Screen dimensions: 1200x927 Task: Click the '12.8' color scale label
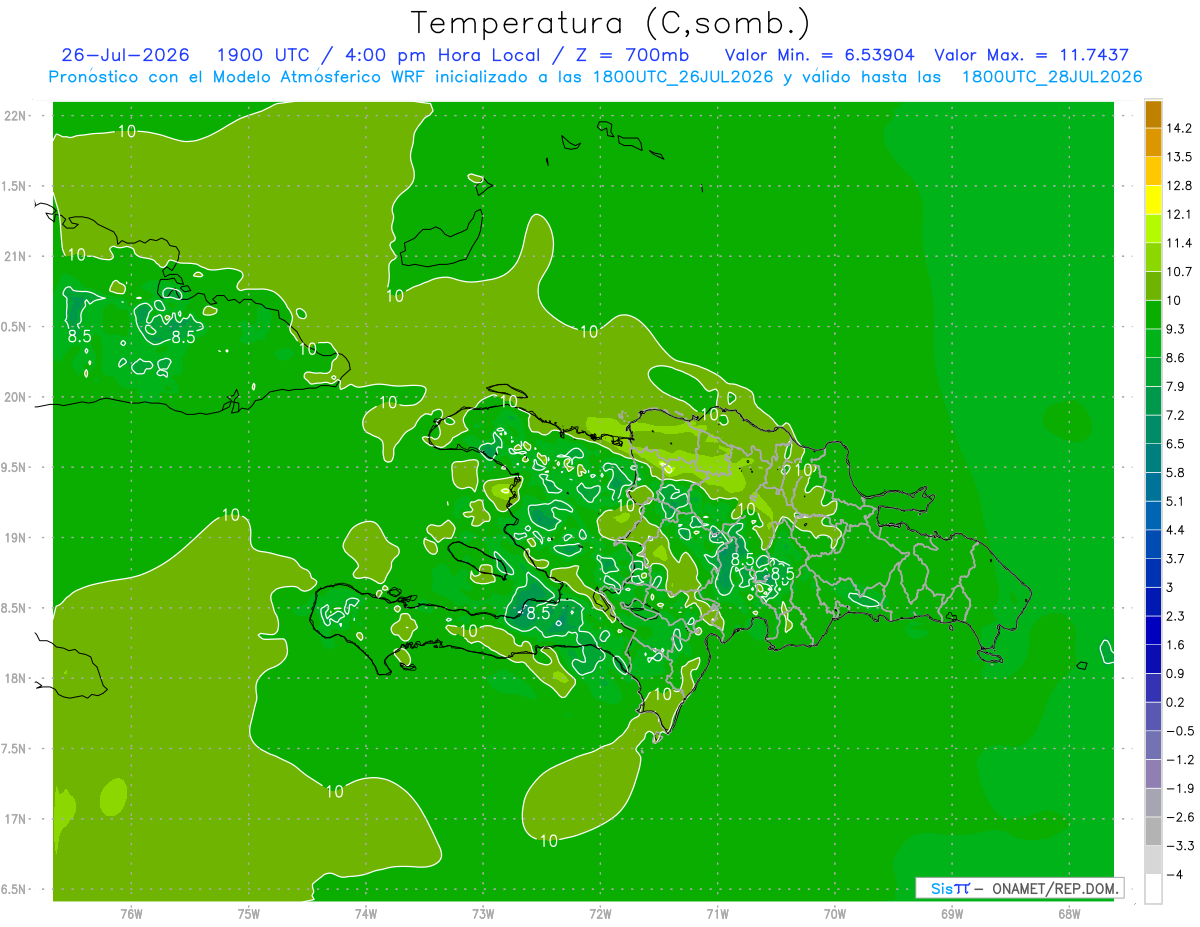pos(1179,186)
